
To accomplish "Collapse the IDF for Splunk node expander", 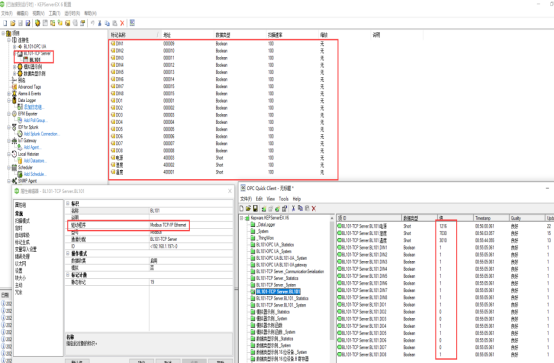I will click(9, 127).
